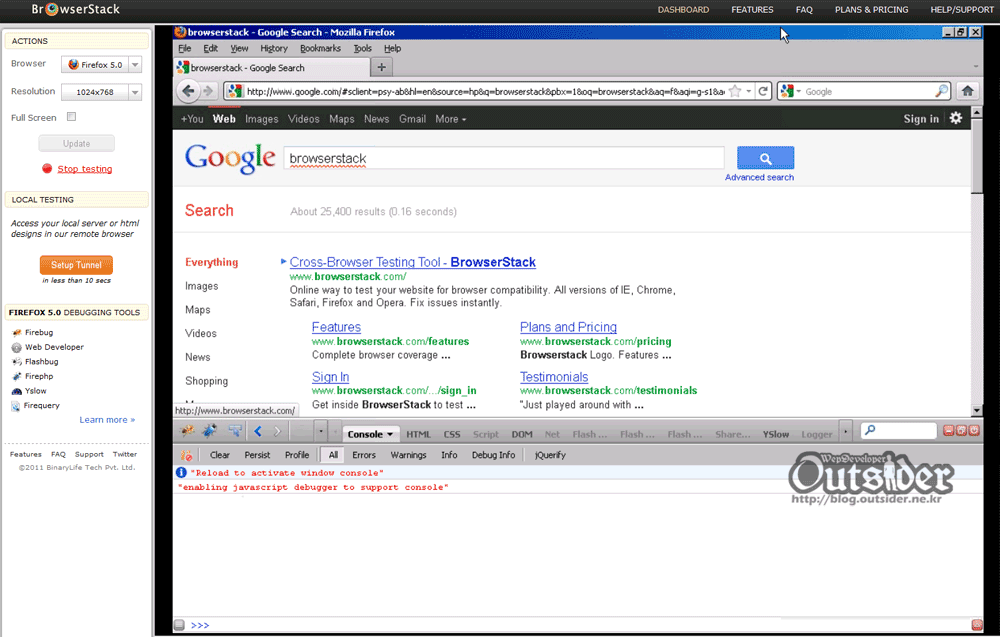This screenshot has width=1000, height=637.
Task: Filter console by Info
Action: coord(449,455)
